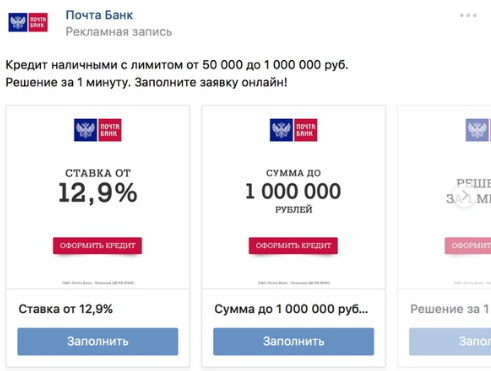This screenshot has height=371, width=491.
Task: Click the Рекламная запись label
Action: [119, 32]
